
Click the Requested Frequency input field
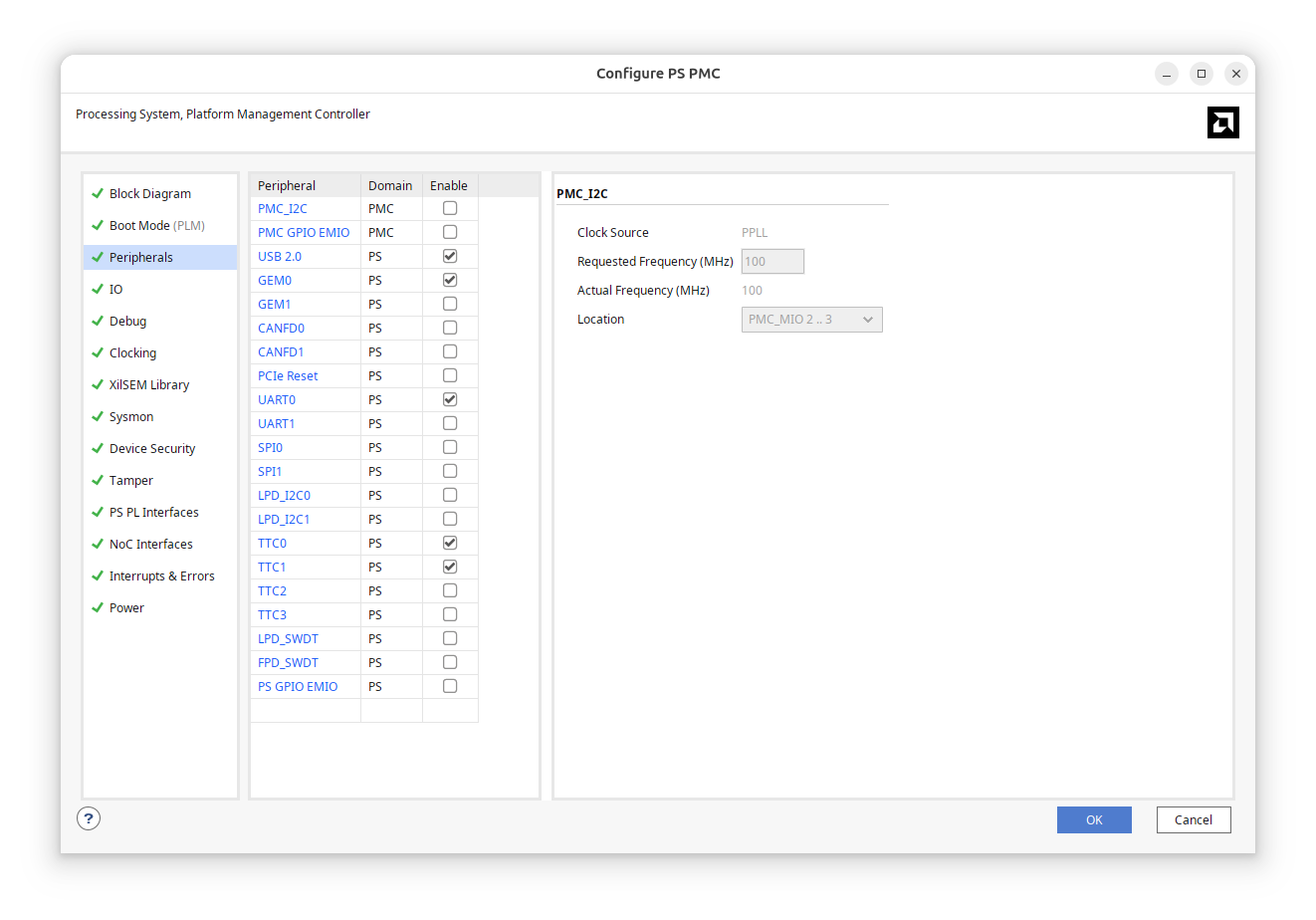[x=772, y=262]
